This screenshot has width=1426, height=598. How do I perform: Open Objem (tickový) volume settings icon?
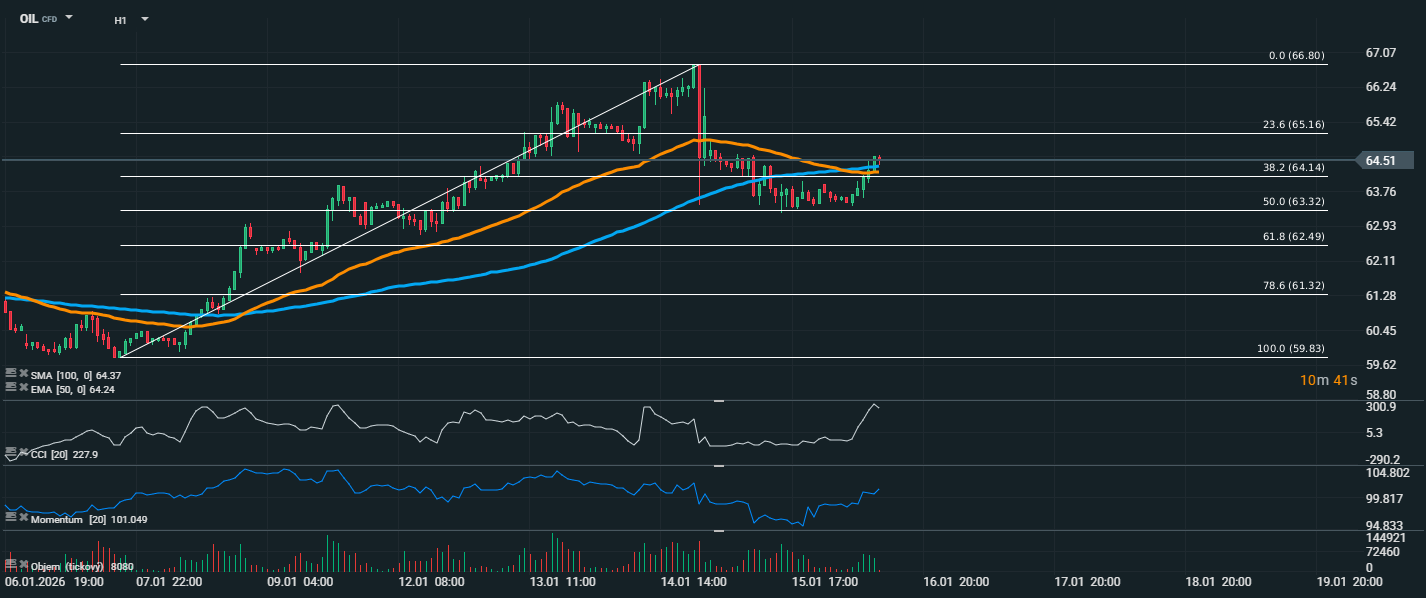(11, 565)
